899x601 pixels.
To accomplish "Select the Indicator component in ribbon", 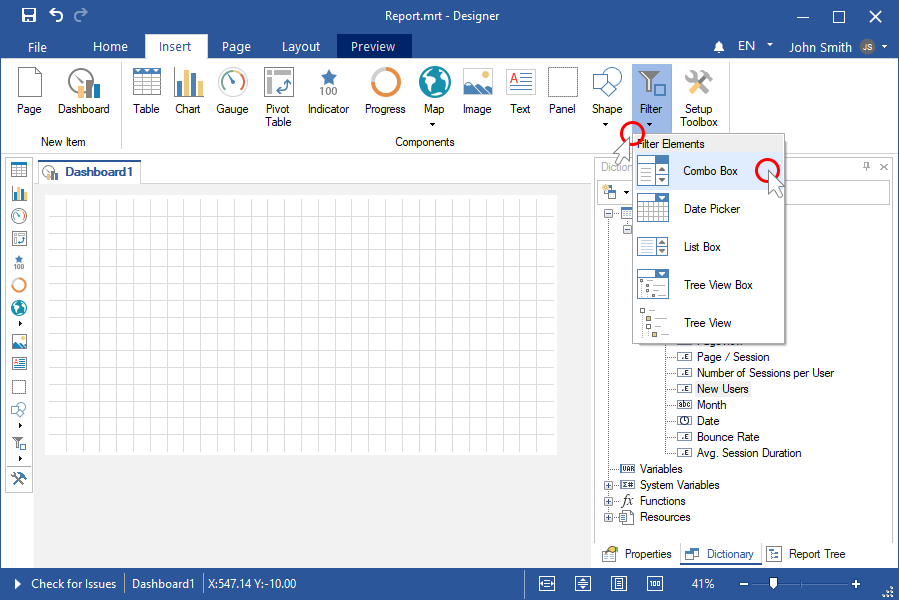I will tap(328, 91).
